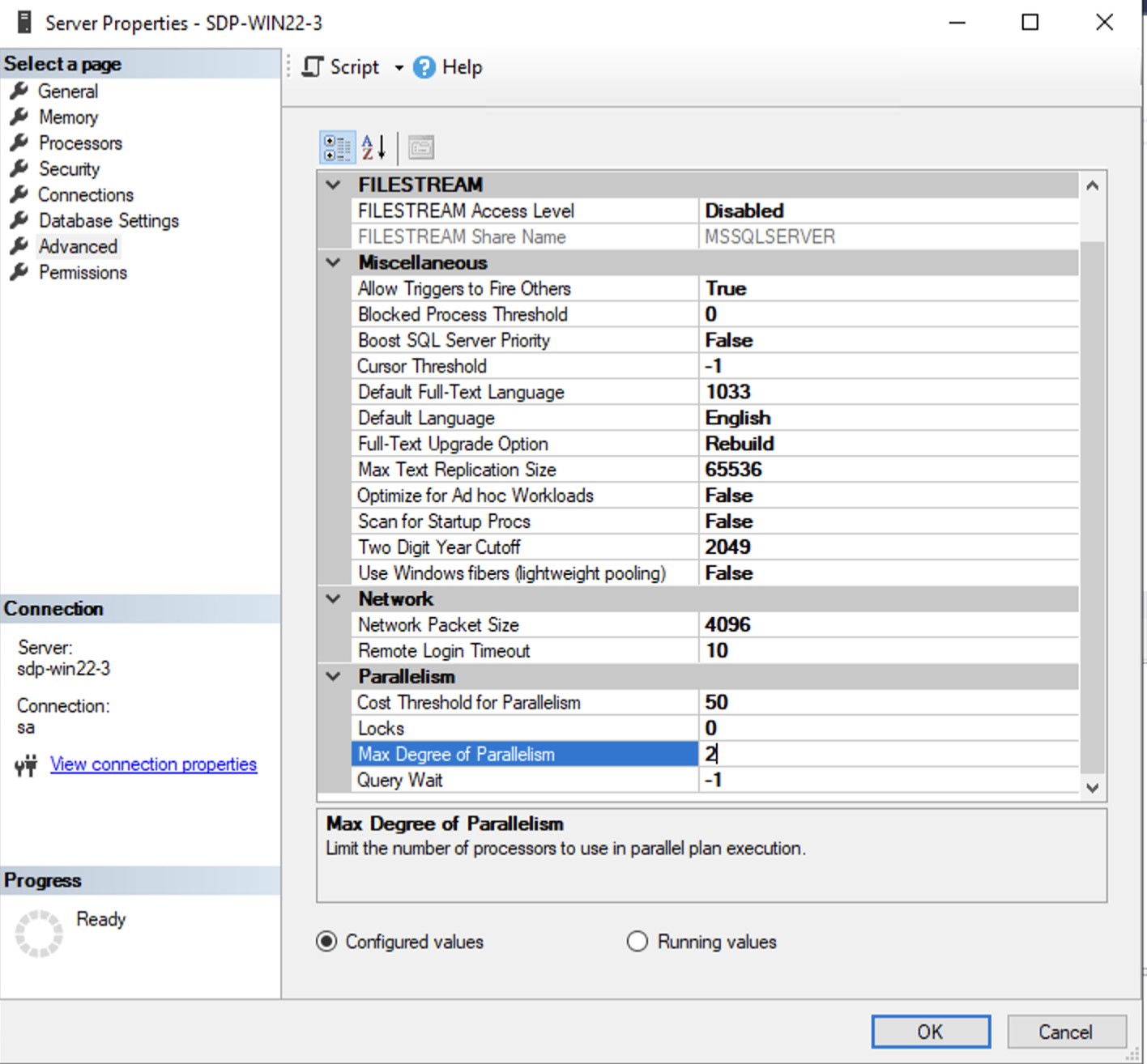Click the Script toolbar icon
Screen dimensions: 1147x1064
coord(313,67)
